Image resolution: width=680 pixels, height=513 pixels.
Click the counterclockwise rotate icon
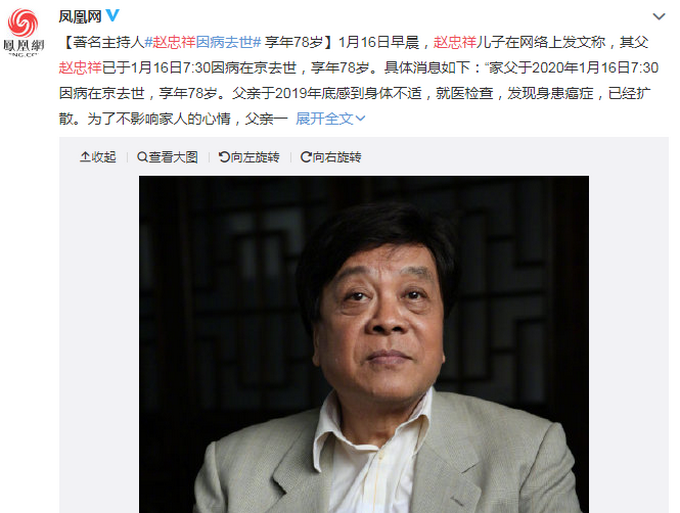(224, 157)
